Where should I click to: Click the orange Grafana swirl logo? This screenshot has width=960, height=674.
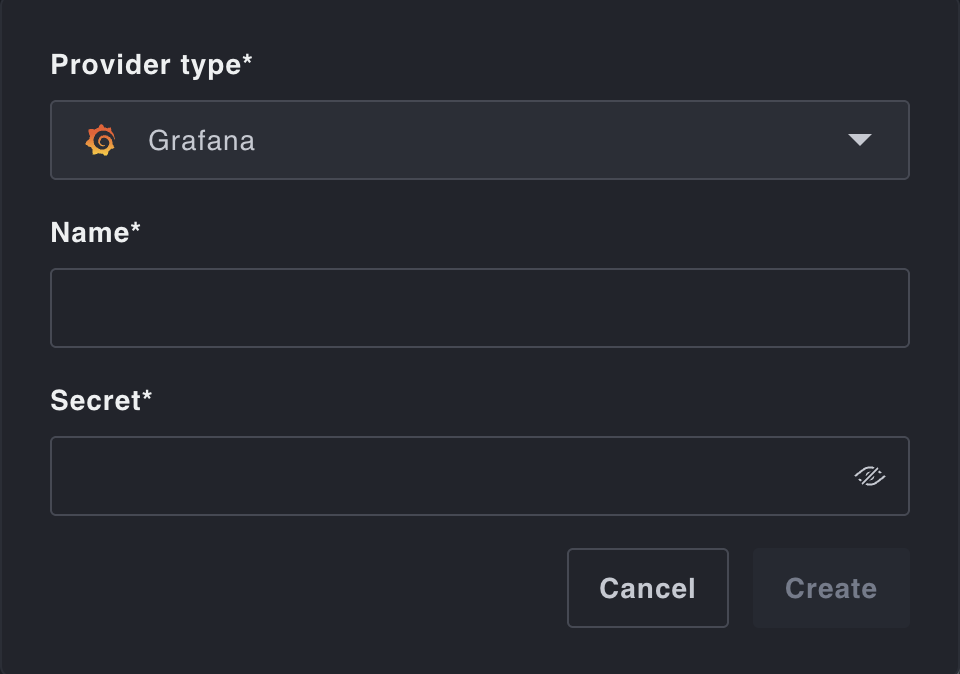pyautogui.click(x=100, y=140)
